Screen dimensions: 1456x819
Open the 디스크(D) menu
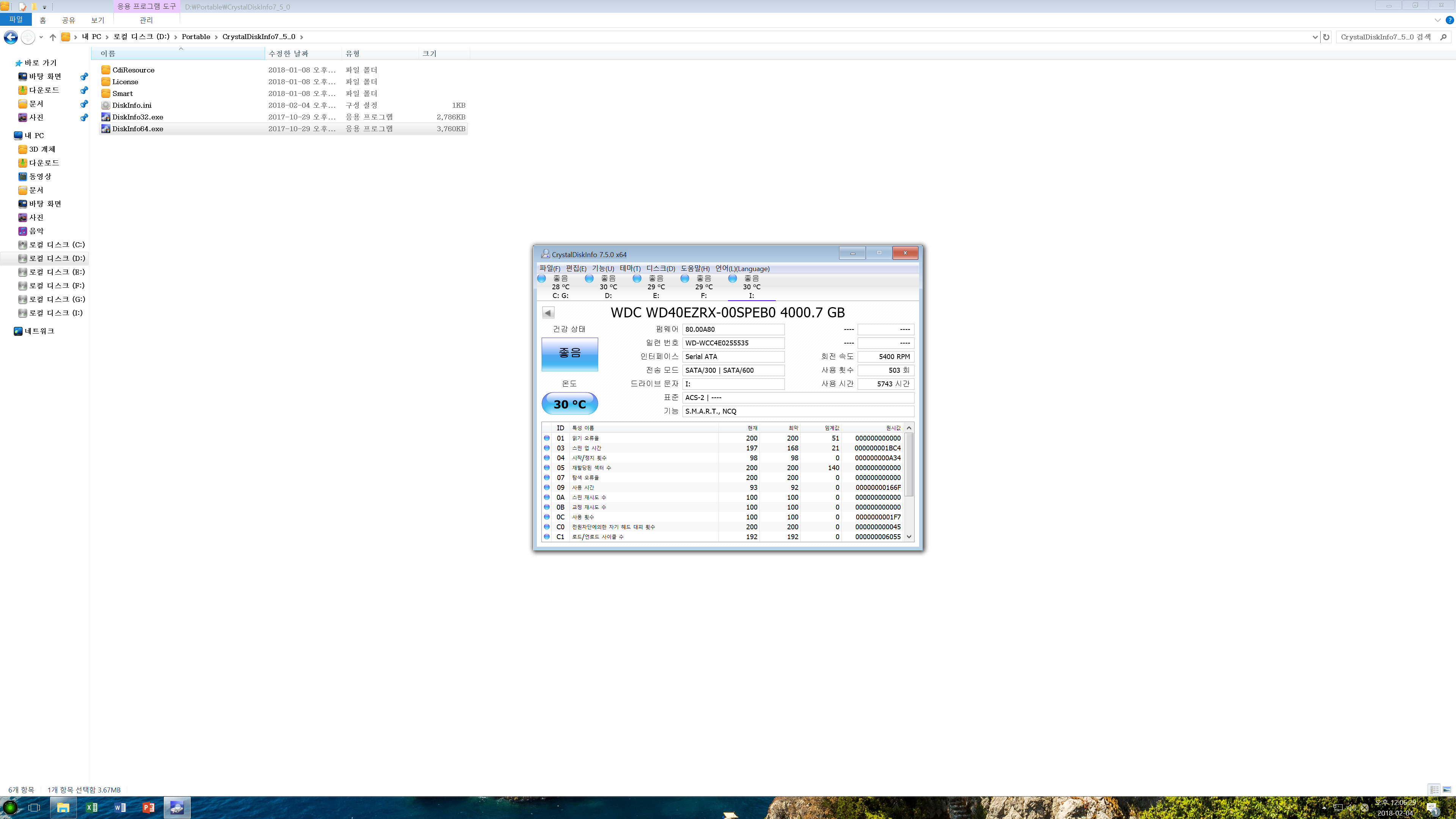point(661,268)
